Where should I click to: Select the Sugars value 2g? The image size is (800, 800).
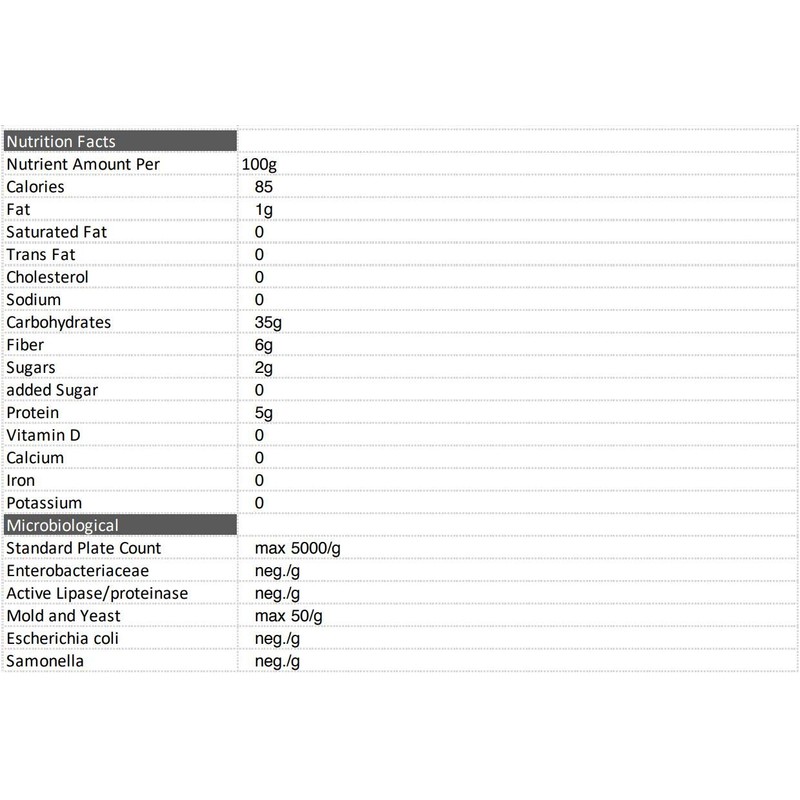264,367
